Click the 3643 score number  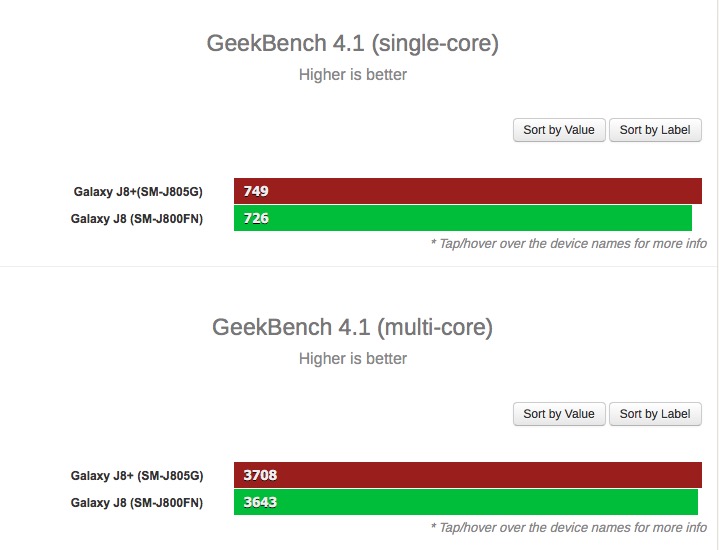pos(260,502)
